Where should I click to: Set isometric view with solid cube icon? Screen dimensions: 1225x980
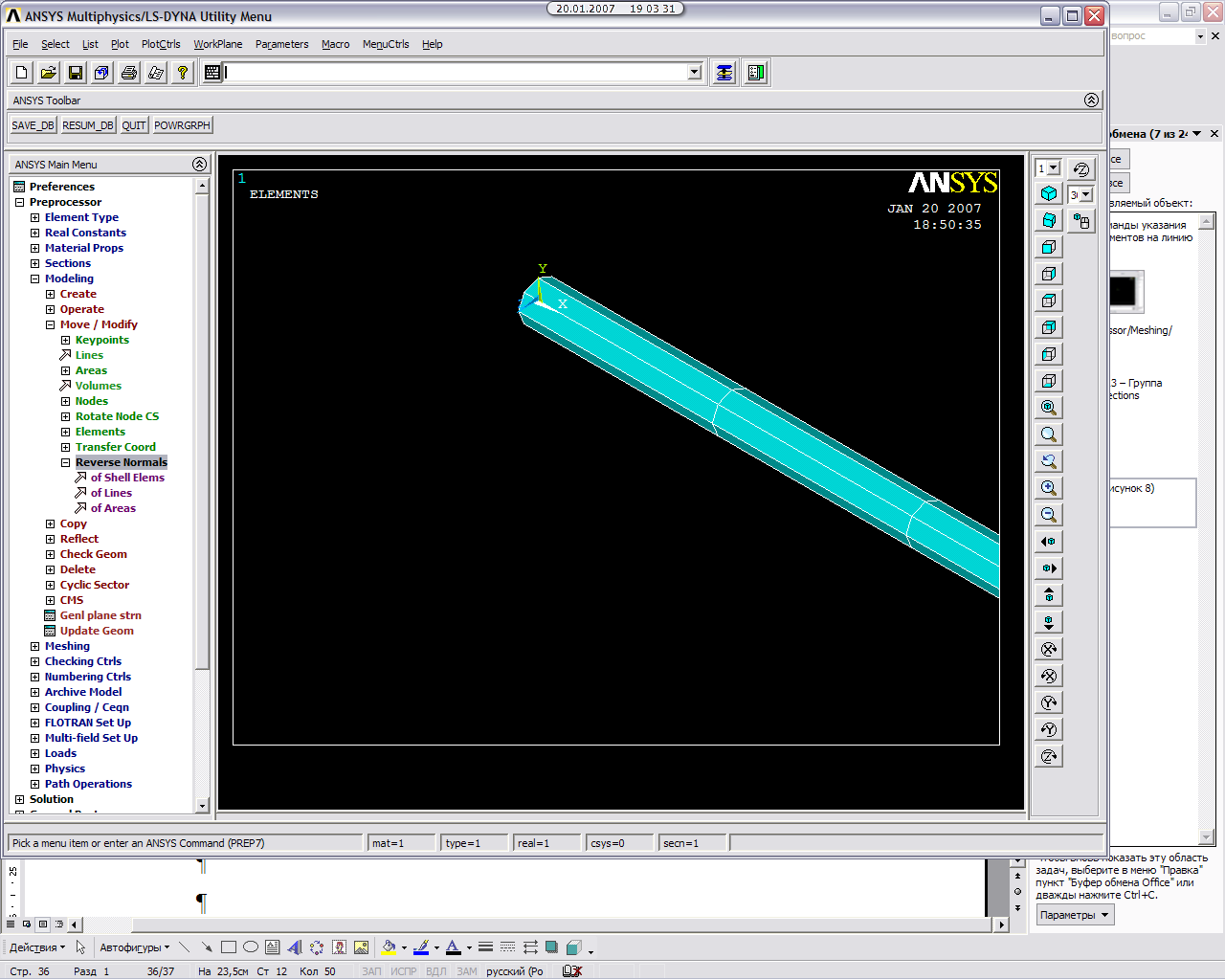tap(1049, 193)
